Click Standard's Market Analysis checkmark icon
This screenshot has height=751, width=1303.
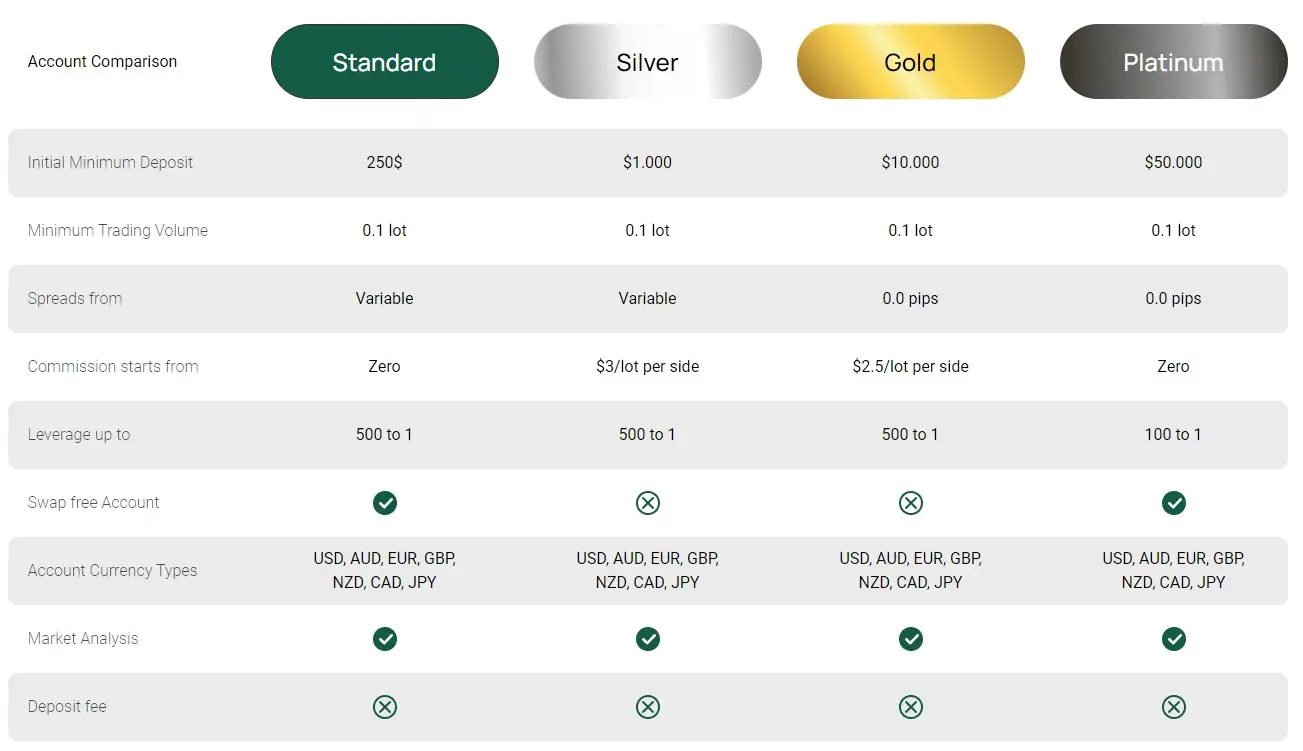click(385, 639)
